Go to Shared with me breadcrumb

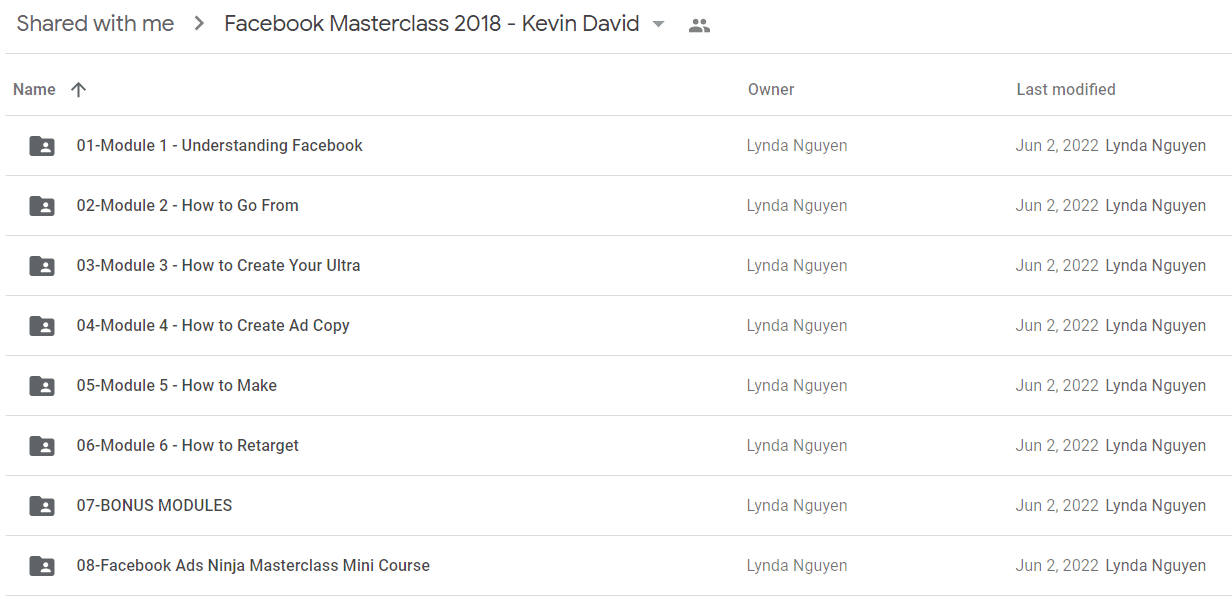(95, 24)
